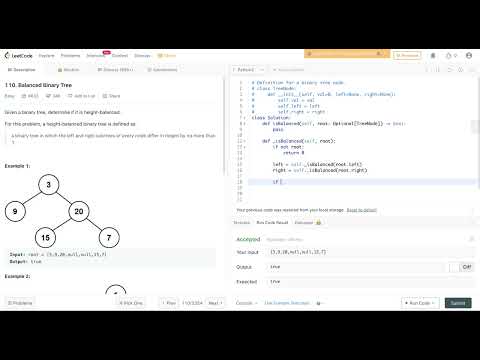Open the user profile avatar
This screenshot has width=480, height=360.
click(x=469, y=55)
